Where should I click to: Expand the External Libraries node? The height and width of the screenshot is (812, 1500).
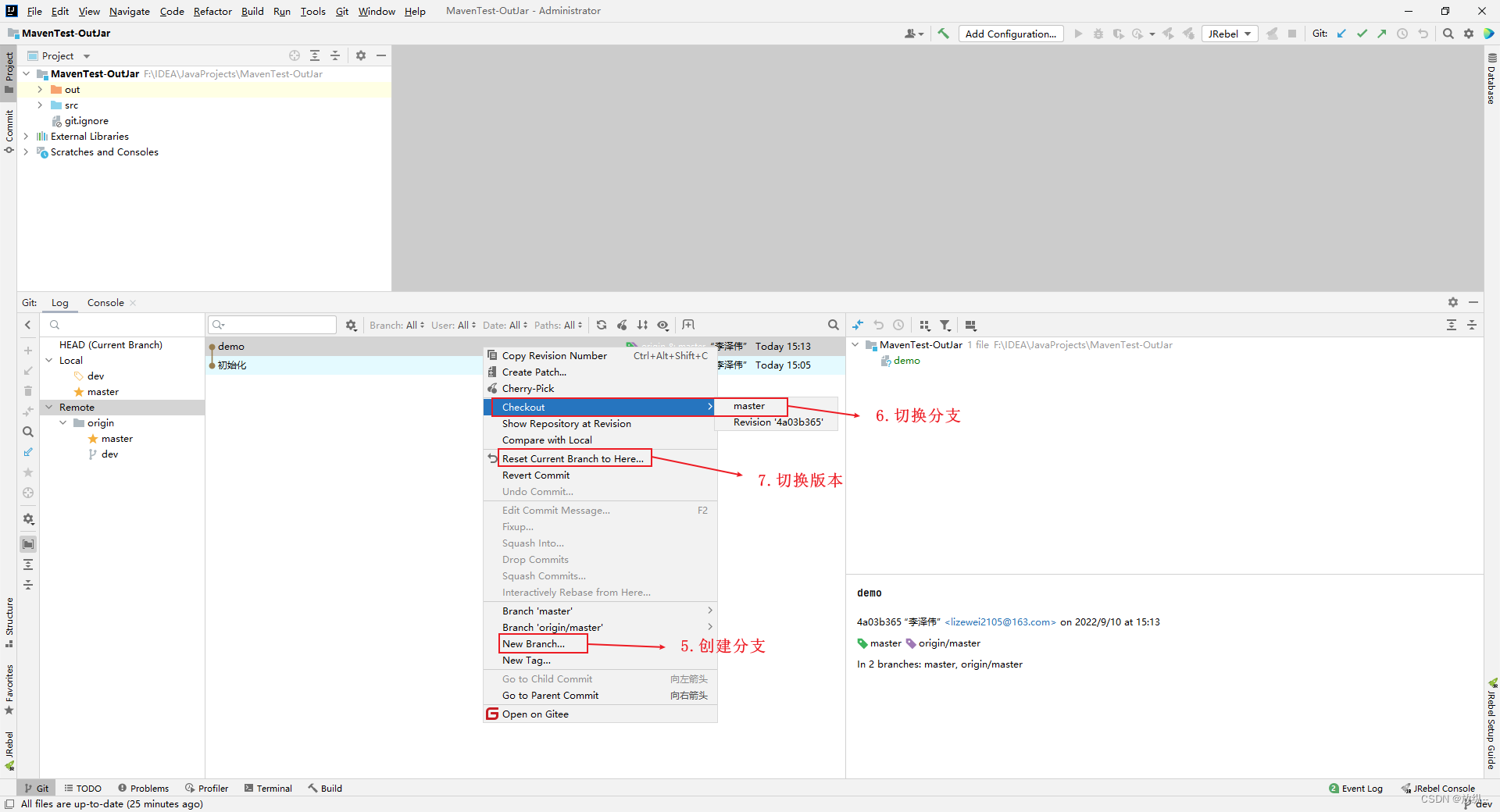pos(26,136)
